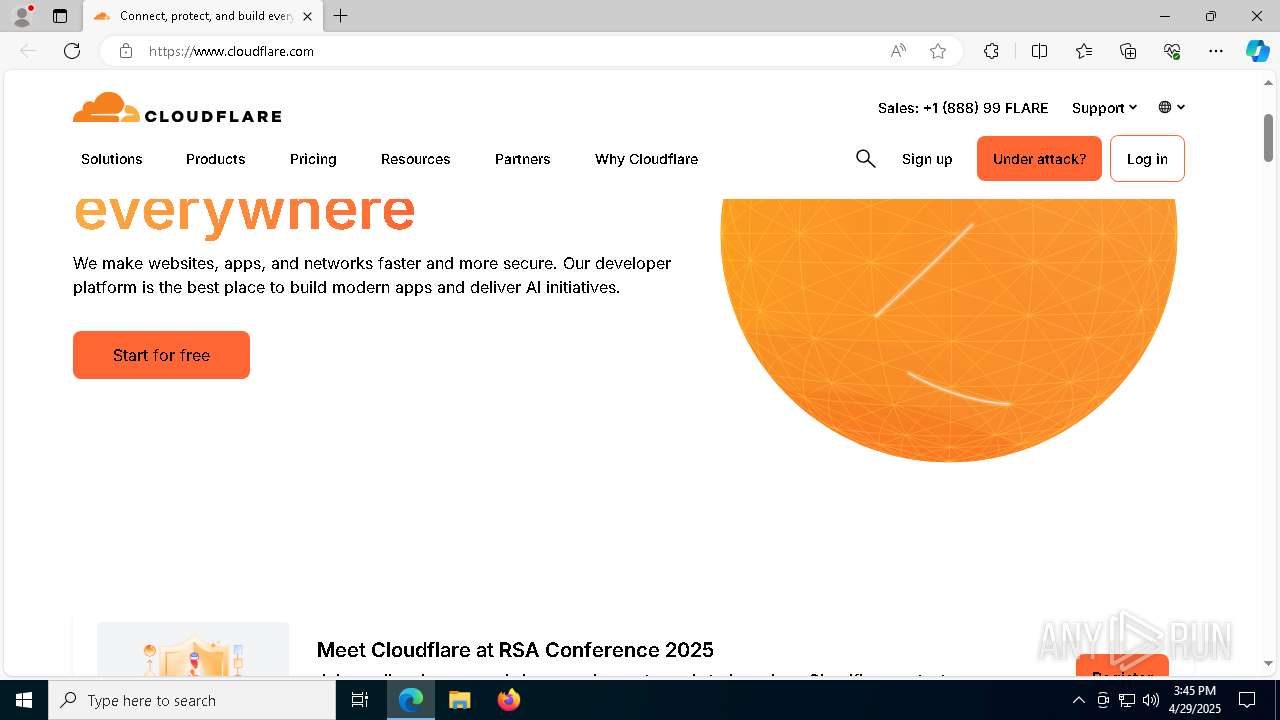The image size is (1280, 720).
Task: Open the volume tray icon
Action: click(x=1150, y=700)
